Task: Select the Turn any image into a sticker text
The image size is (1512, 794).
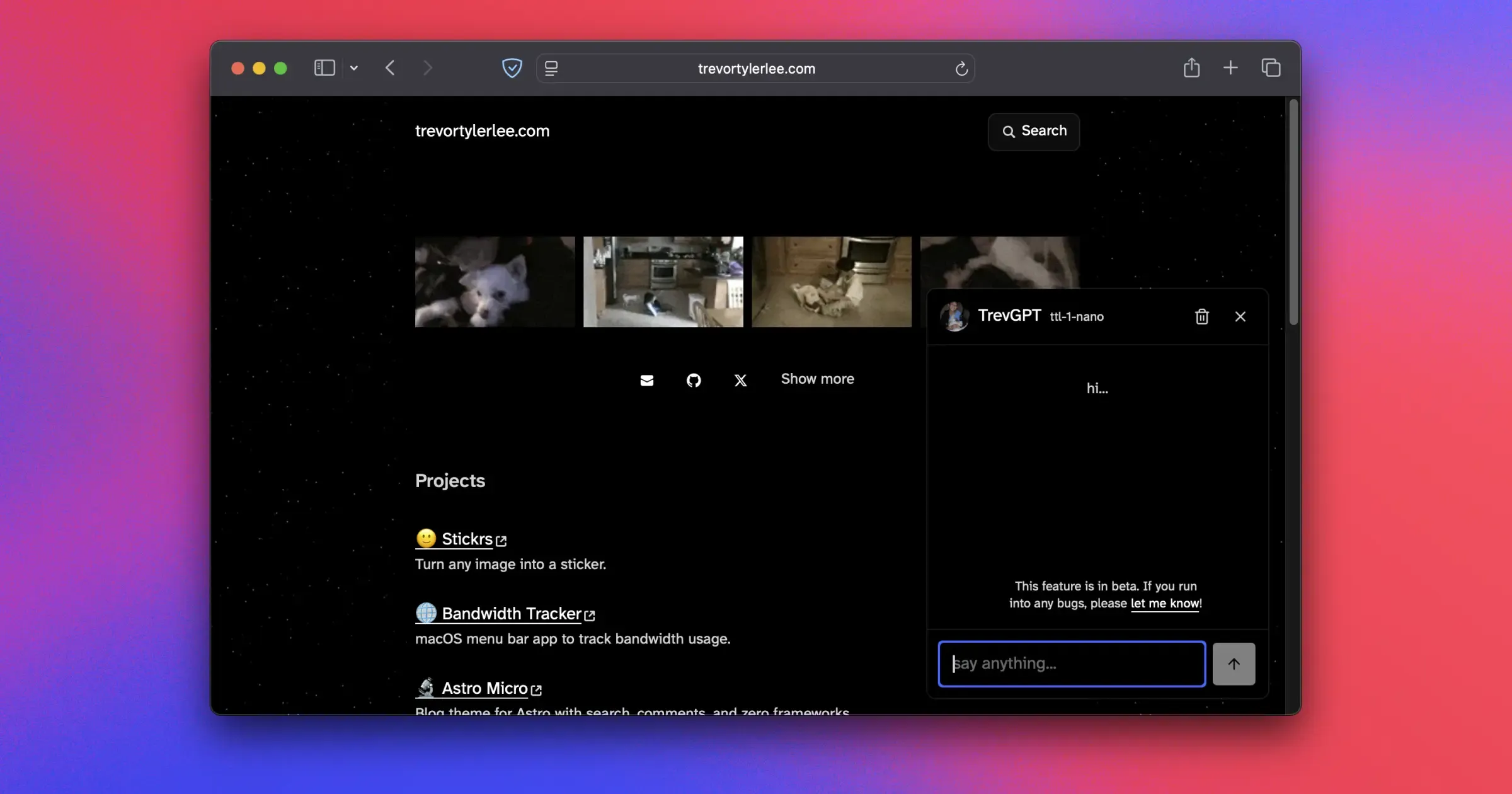Action: tap(510, 564)
